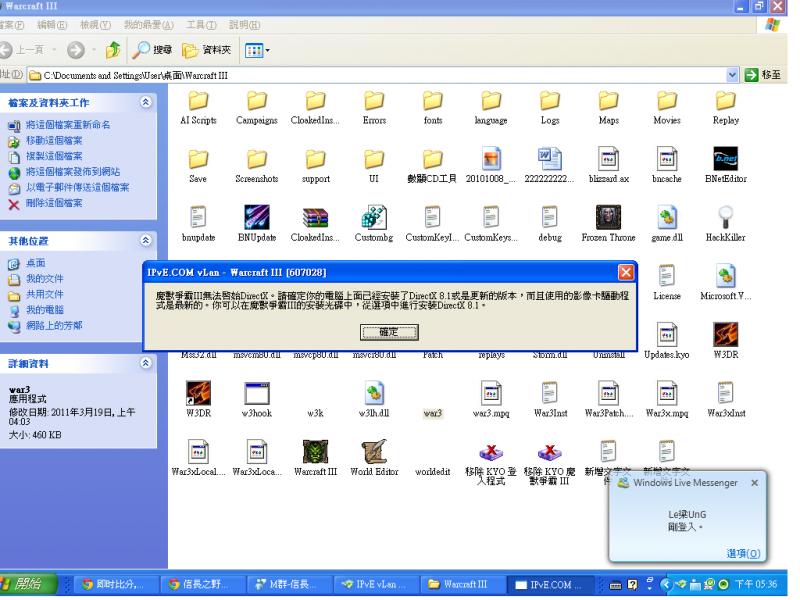Open the HackKiller icon
The width and height of the screenshot is (800, 600).
point(725,218)
